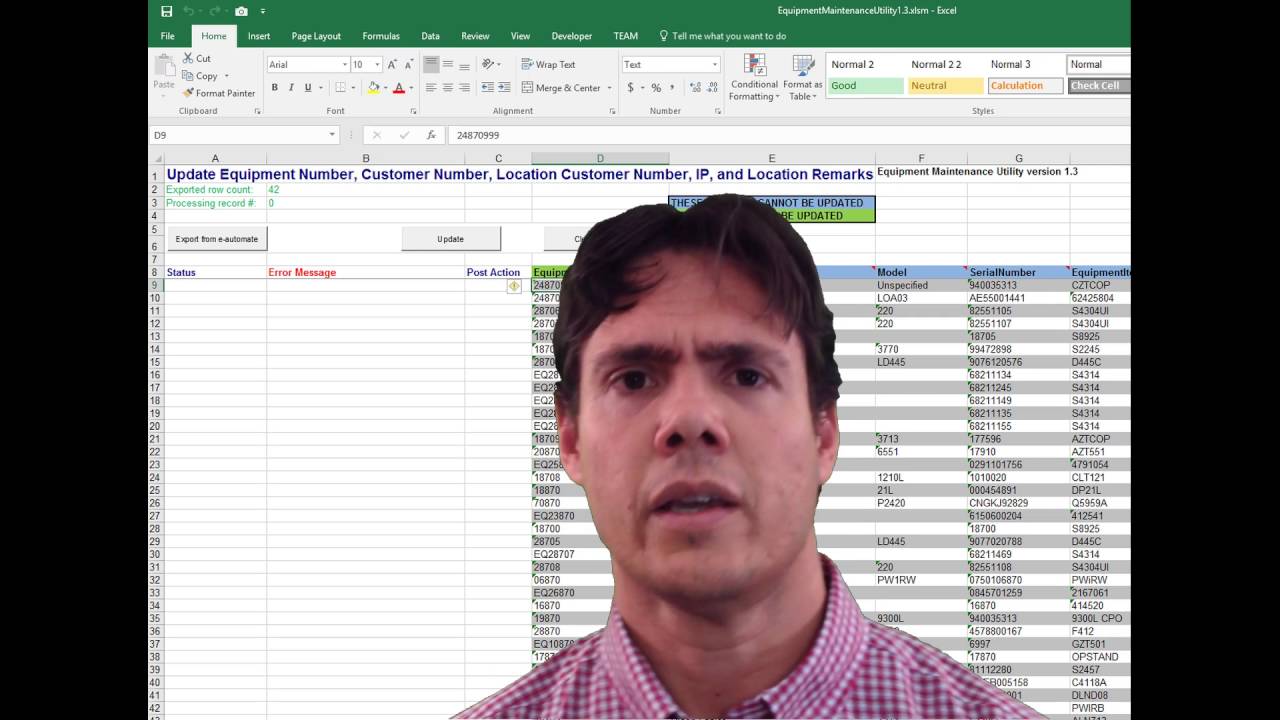Image resolution: width=1280 pixels, height=720 pixels.
Task: Toggle Underline formatting
Action: pos(308,88)
